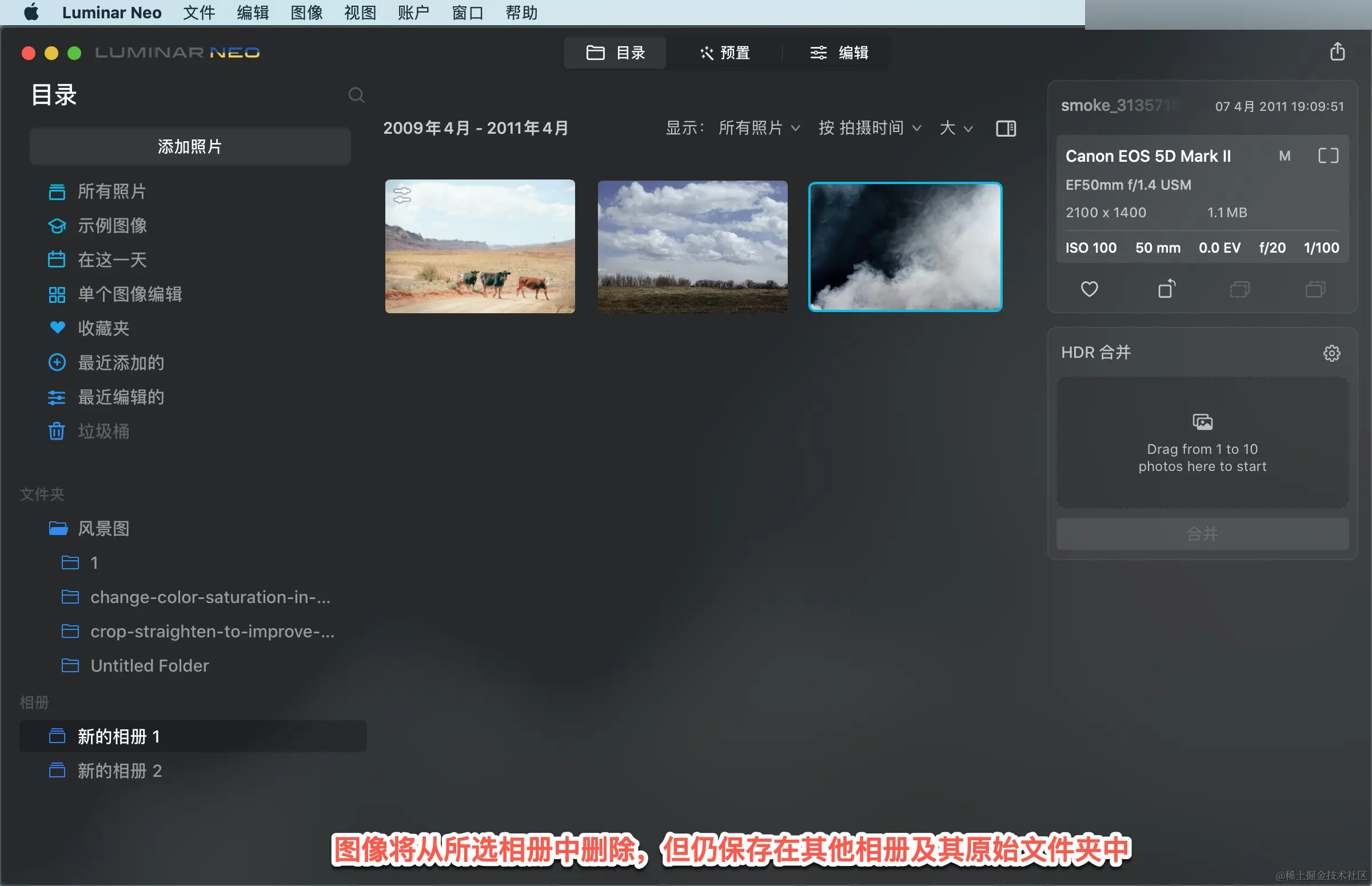Switch to the 预置 tab
This screenshot has height=886, width=1372.
[x=725, y=53]
